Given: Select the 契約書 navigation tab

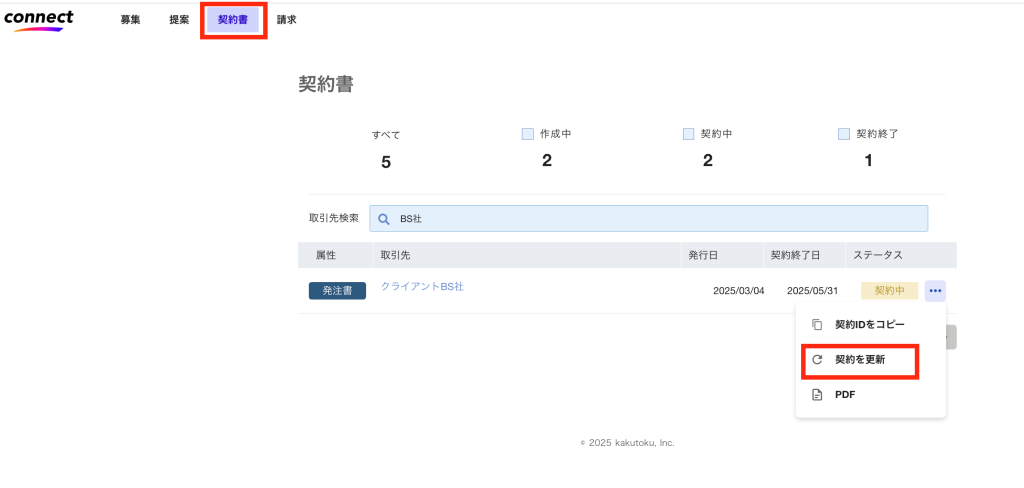Looking at the screenshot, I should pyautogui.click(x=233, y=20).
